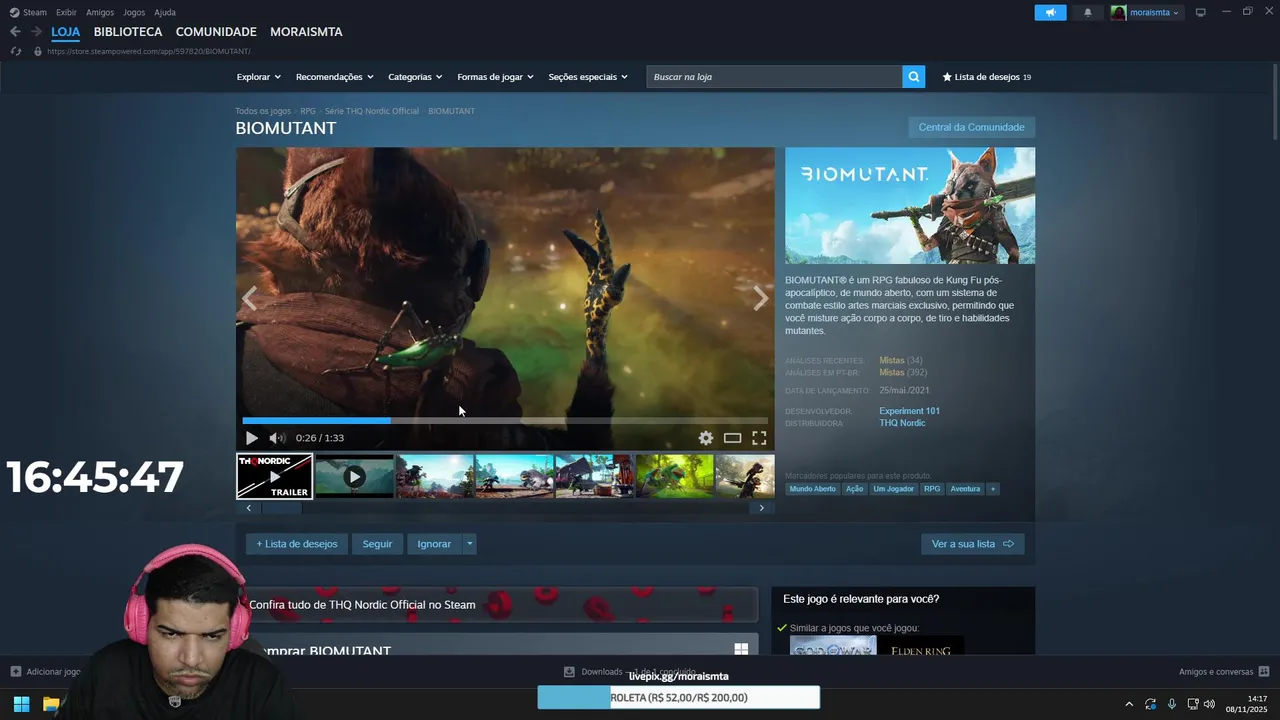Open File Explorer from taskbar
Screen dimensions: 1280x720
tap(51, 704)
